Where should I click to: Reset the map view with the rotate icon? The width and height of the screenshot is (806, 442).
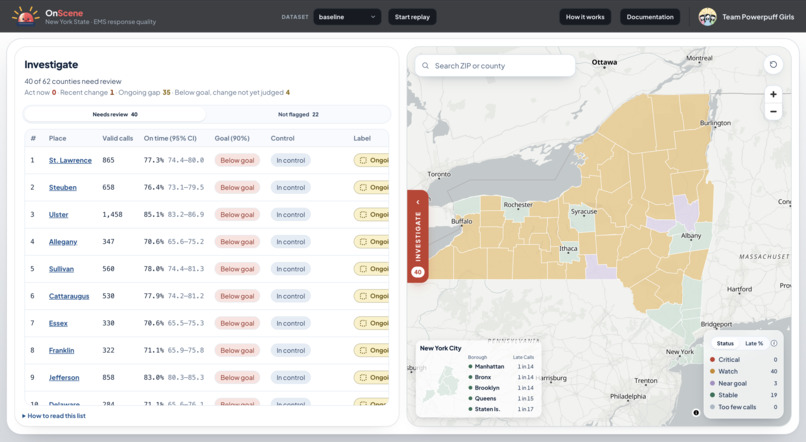tap(773, 65)
